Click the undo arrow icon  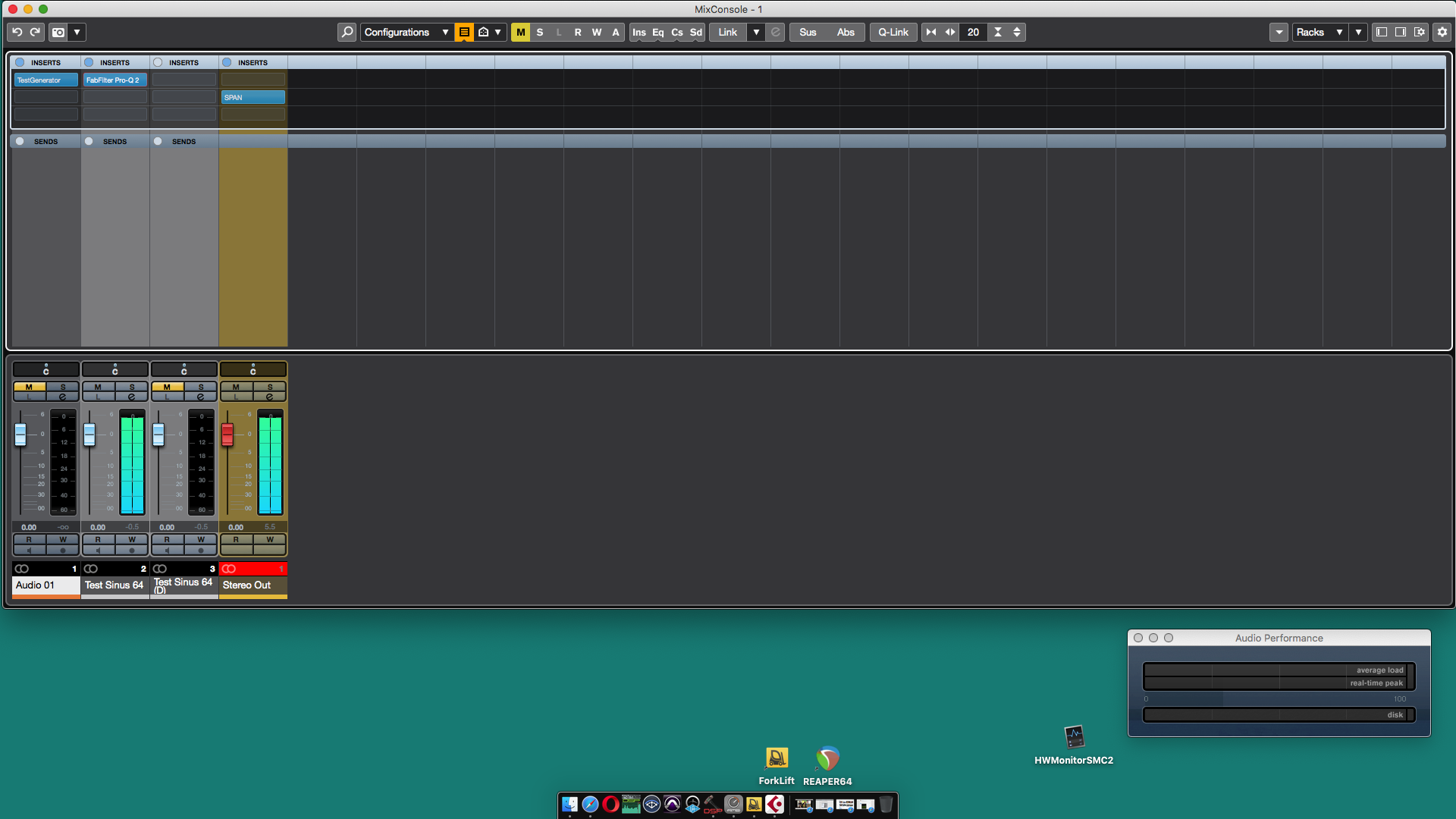coord(17,32)
